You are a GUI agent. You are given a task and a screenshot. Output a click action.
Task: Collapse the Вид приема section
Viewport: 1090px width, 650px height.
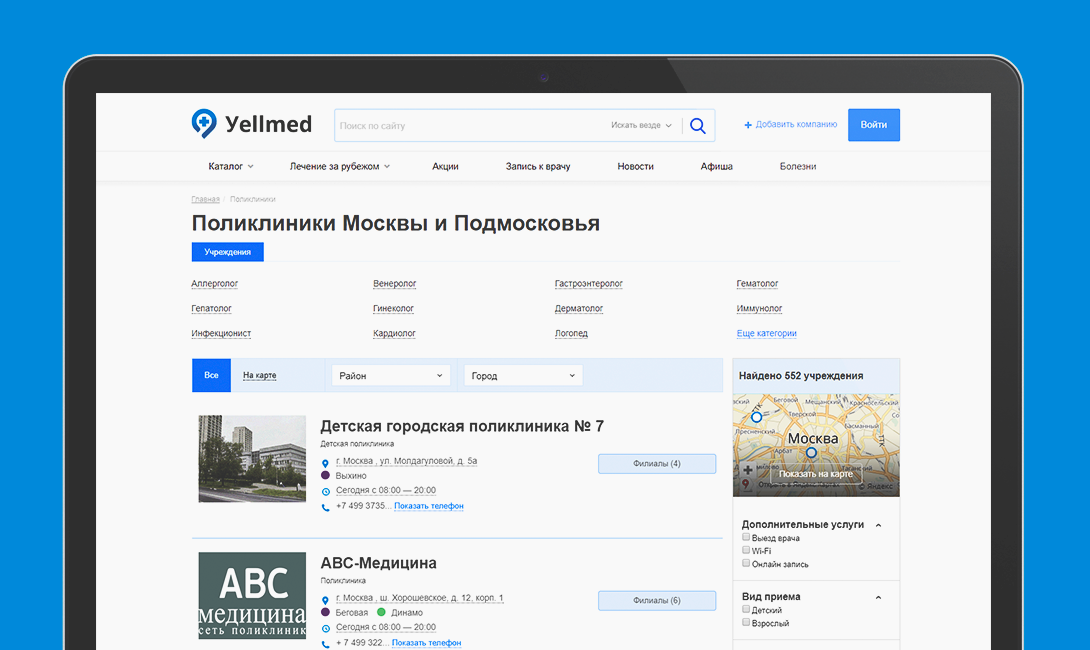pyautogui.click(x=879, y=597)
